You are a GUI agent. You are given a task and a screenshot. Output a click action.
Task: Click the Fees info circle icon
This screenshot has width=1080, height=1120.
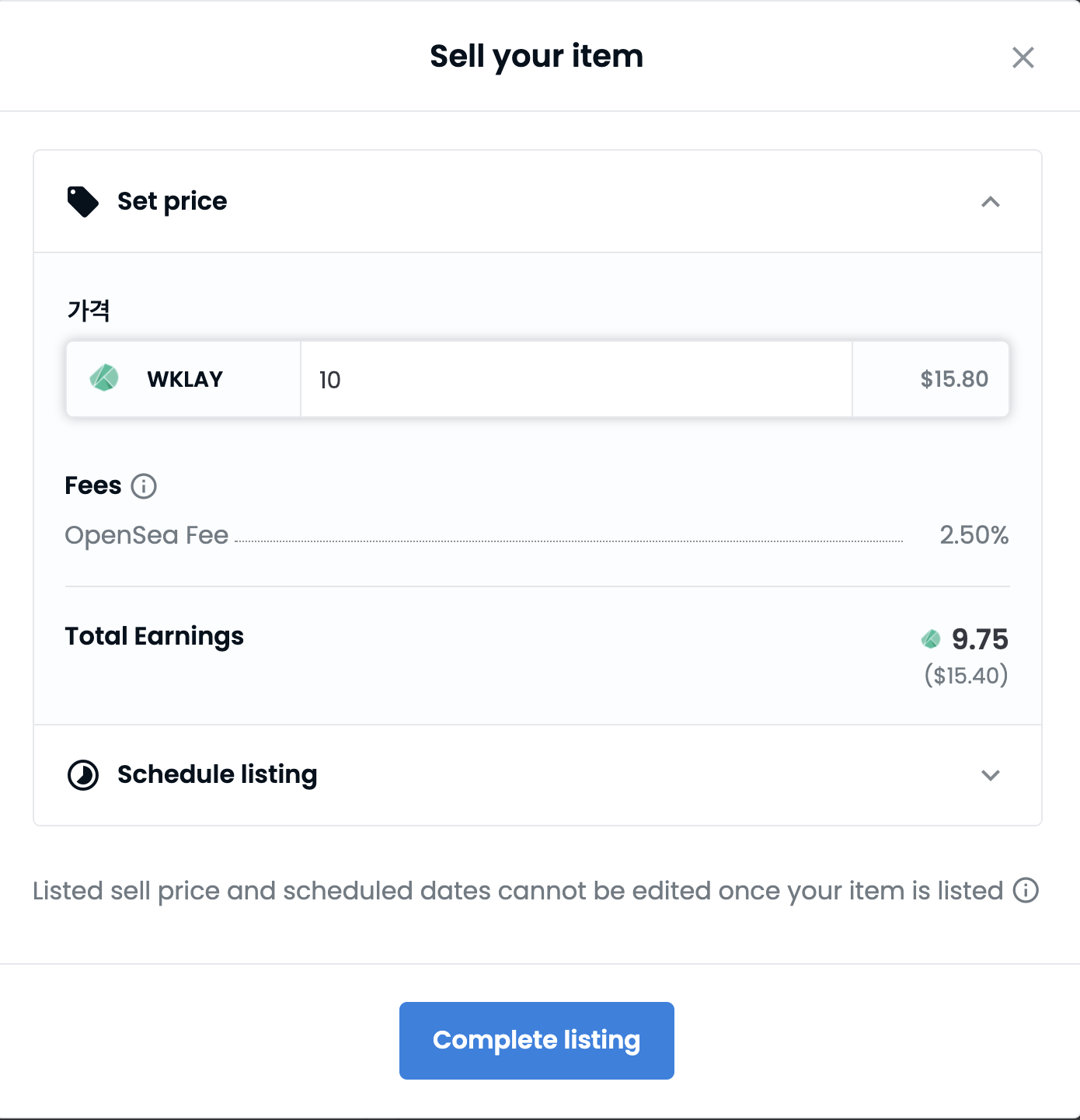pyautogui.click(x=144, y=486)
